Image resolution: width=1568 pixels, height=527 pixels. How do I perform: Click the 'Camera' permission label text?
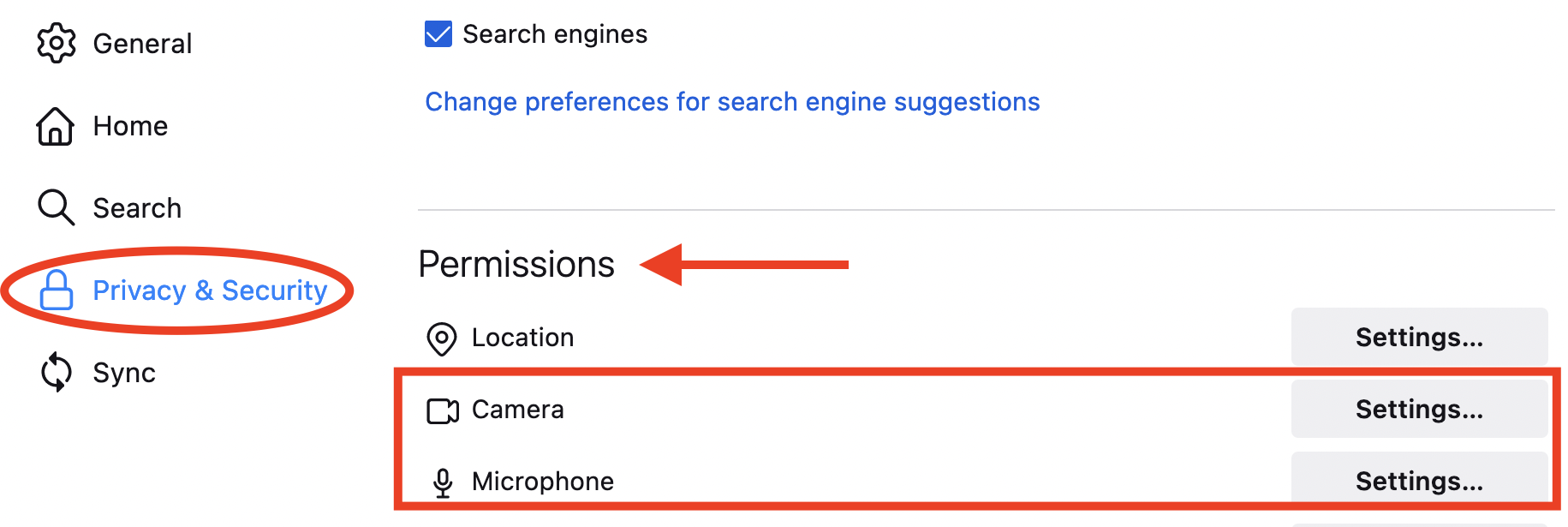pos(517,410)
